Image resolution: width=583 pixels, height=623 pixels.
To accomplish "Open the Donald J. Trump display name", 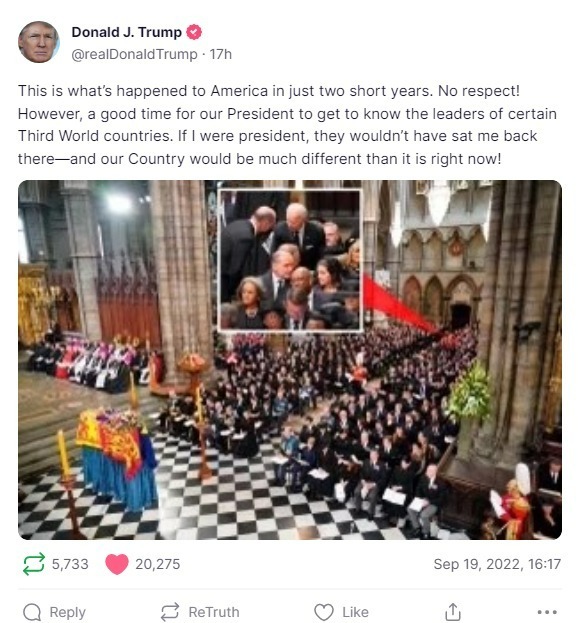I will pyautogui.click(x=126, y=32).
